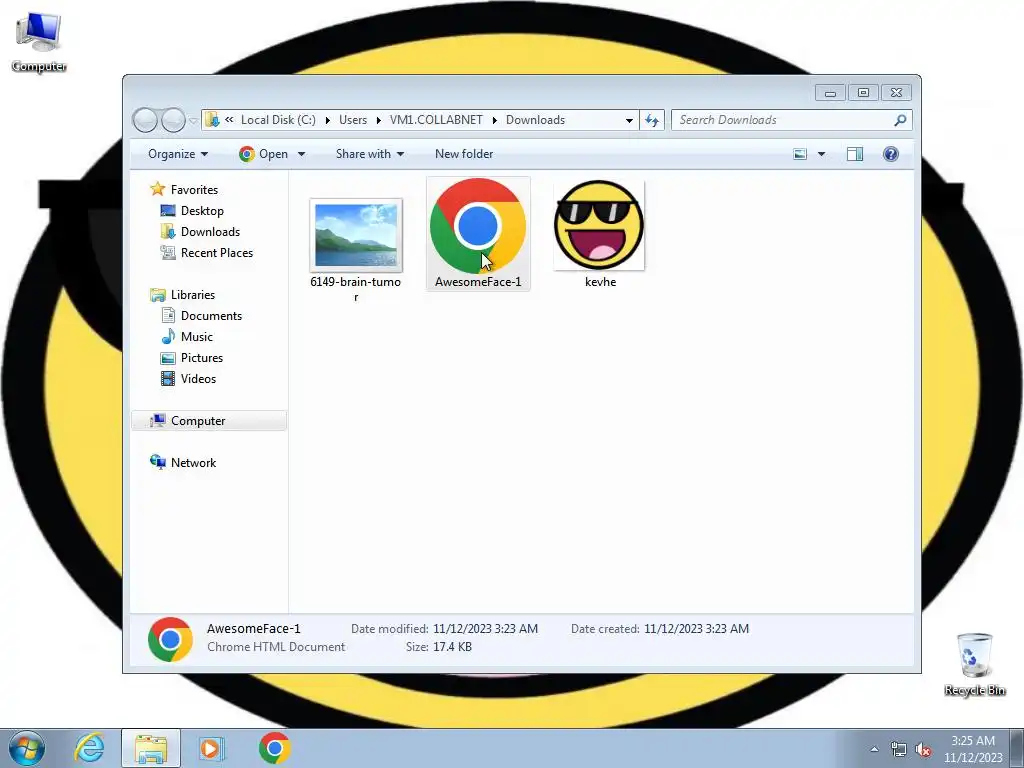Click the network tray icon
Image resolution: width=1024 pixels, height=768 pixels.
tap(899, 749)
